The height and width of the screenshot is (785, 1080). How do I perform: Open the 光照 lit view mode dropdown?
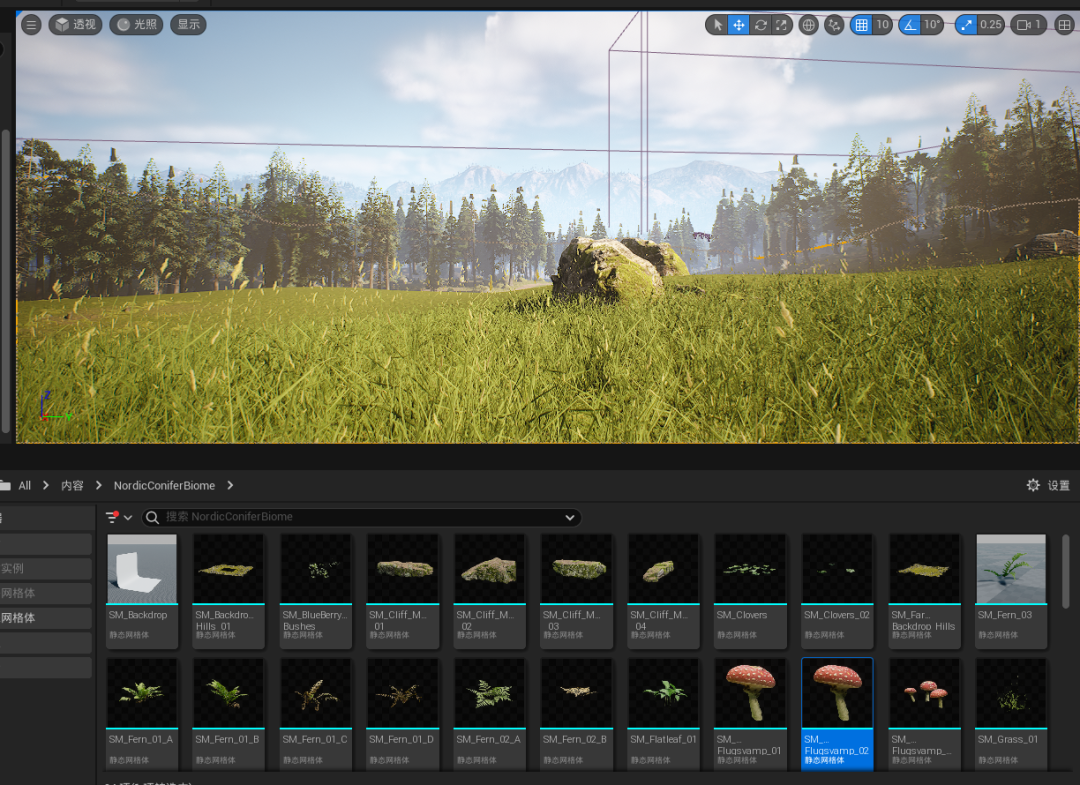pyautogui.click(x=136, y=25)
